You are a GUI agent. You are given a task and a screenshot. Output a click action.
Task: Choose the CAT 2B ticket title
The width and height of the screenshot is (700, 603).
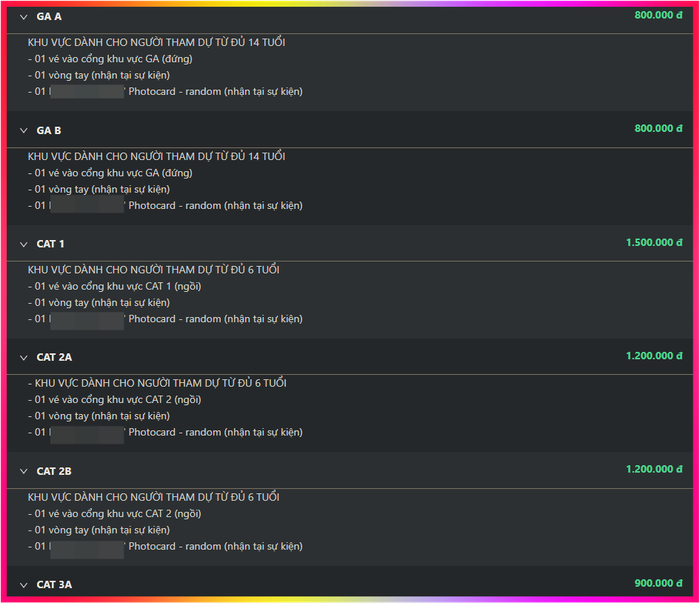click(x=54, y=471)
